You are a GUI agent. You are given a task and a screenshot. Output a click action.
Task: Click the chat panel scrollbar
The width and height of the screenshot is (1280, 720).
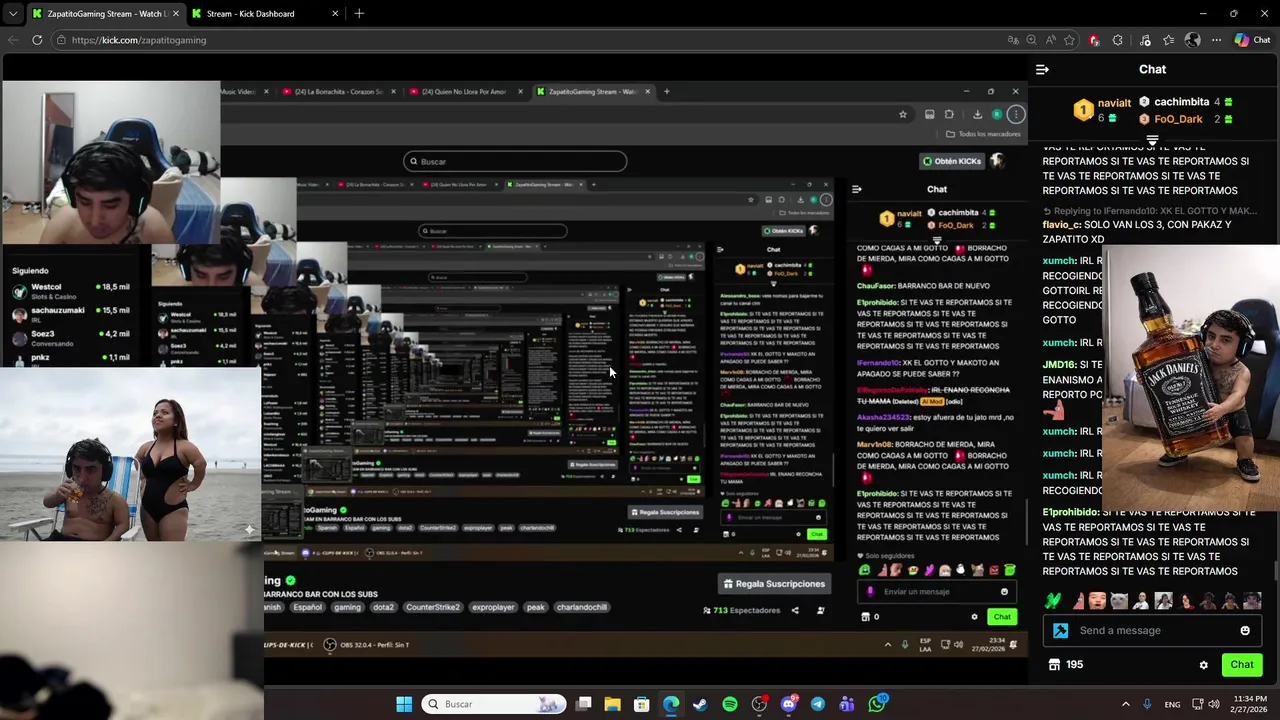1275,570
